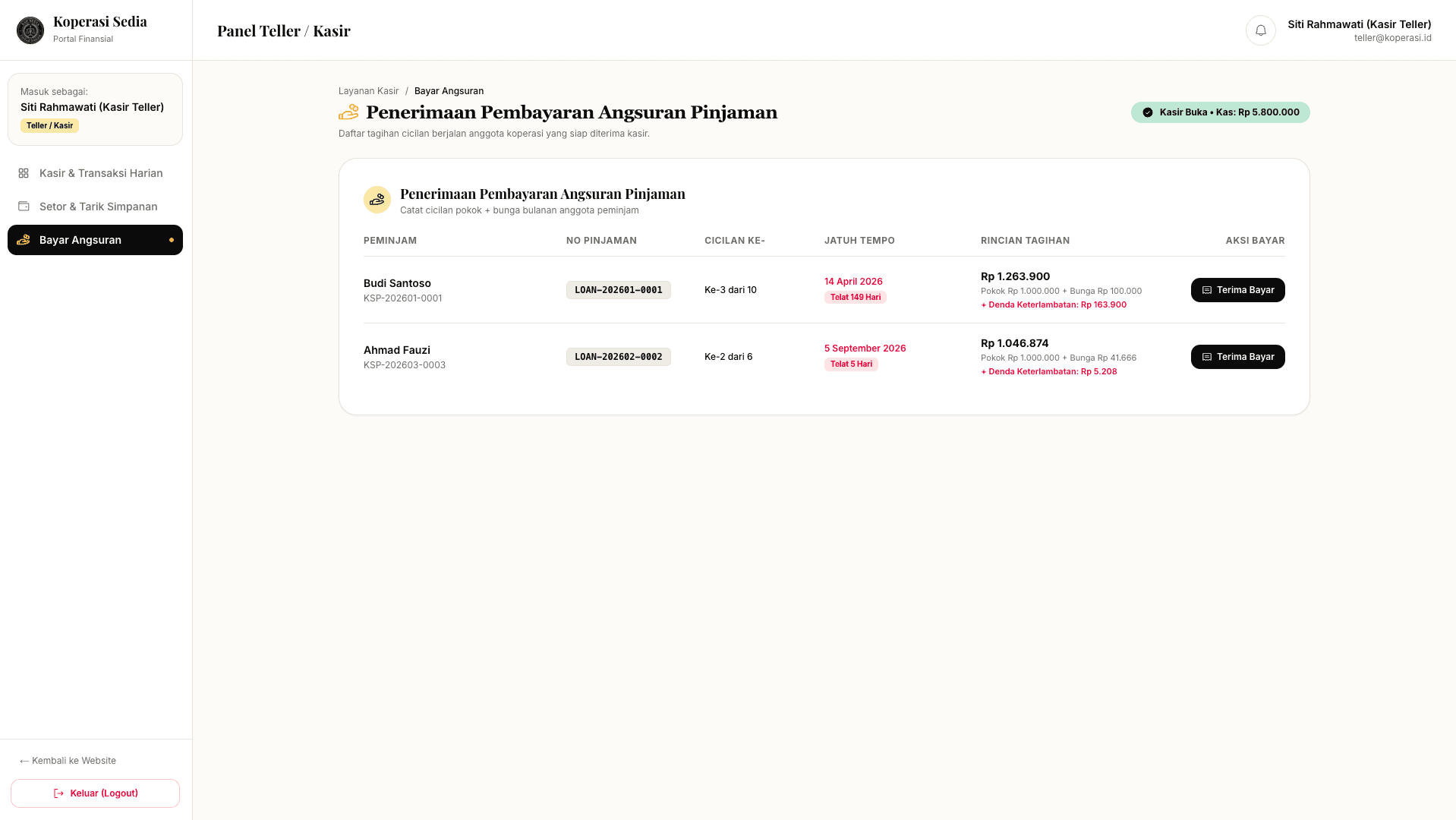Click the Telat 149 Hari badge
This screenshot has height=820, width=1456.
[855, 298]
